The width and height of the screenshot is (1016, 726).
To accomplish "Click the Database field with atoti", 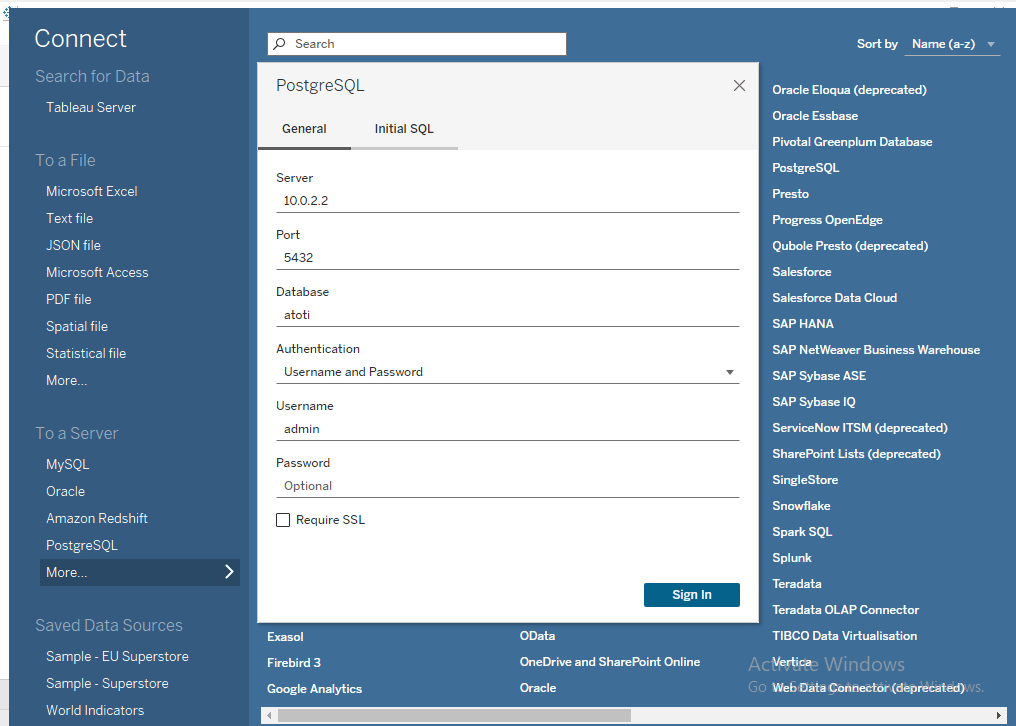I will click(507, 315).
